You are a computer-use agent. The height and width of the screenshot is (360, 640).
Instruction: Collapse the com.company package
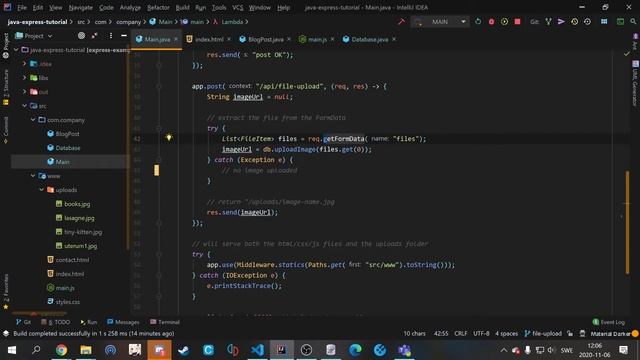pyautogui.click(x=33, y=120)
